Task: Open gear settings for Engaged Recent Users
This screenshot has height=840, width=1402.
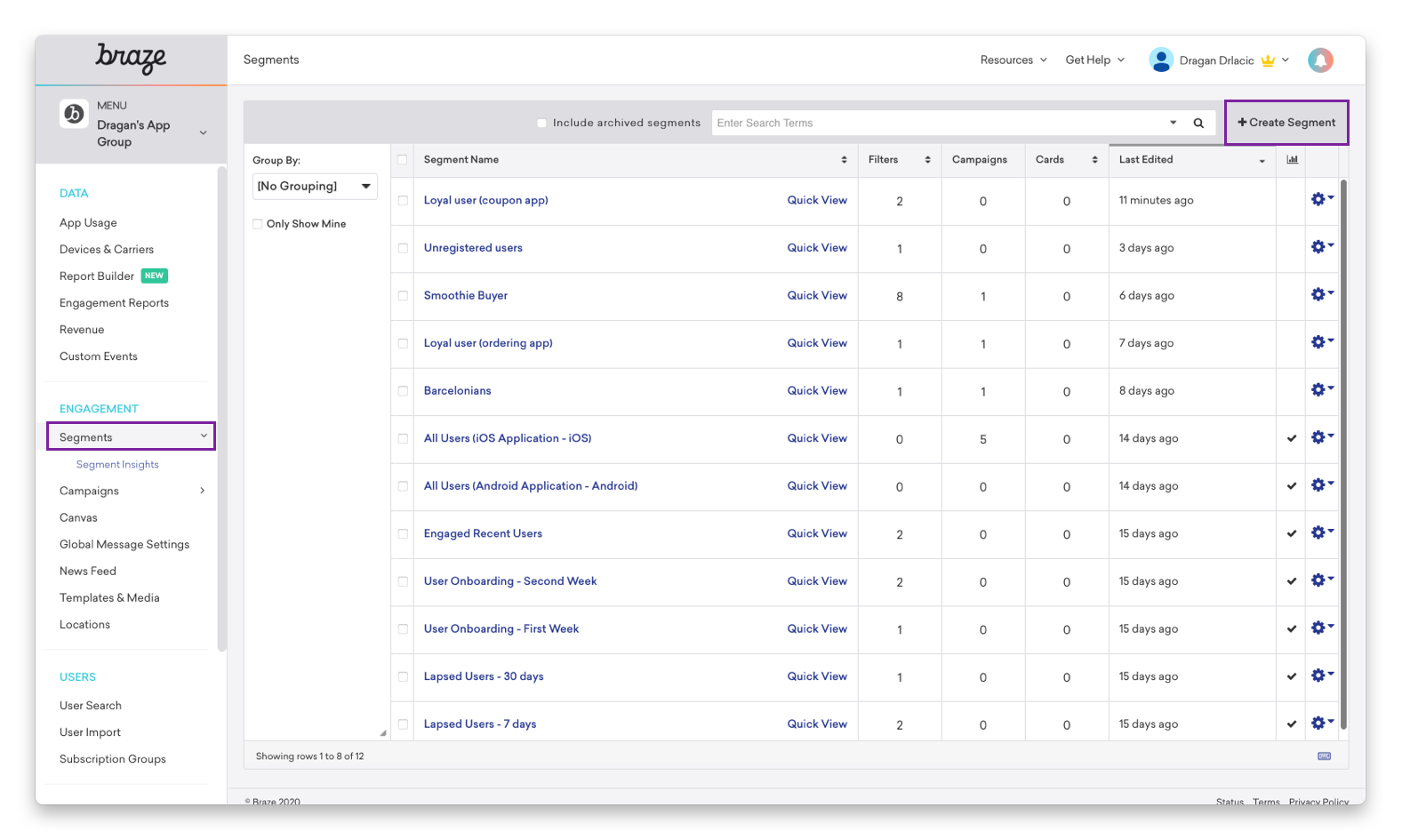Action: (x=1322, y=532)
